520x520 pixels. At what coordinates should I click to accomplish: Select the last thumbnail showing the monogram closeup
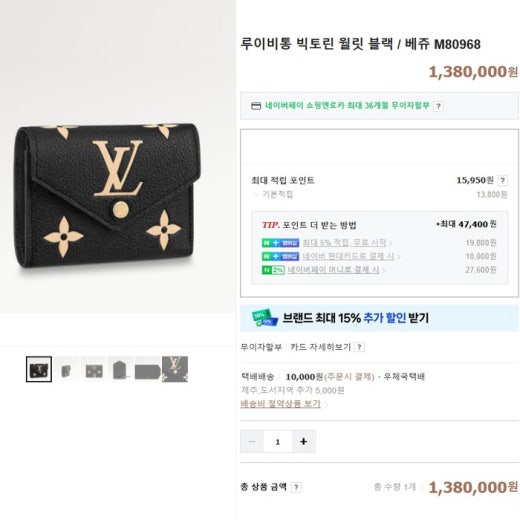coord(175,369)
